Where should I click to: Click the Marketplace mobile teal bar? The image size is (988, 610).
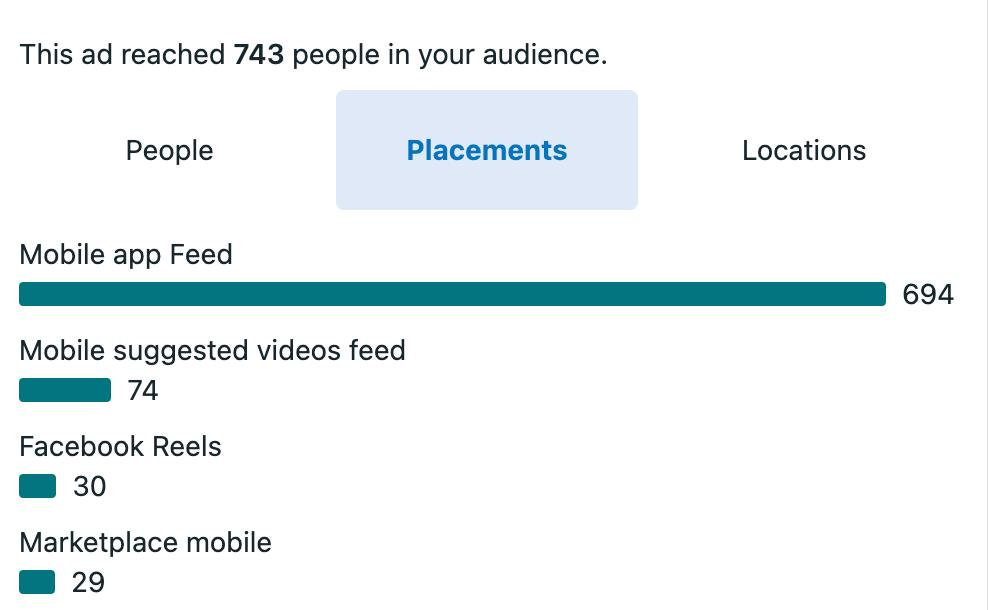37,582
